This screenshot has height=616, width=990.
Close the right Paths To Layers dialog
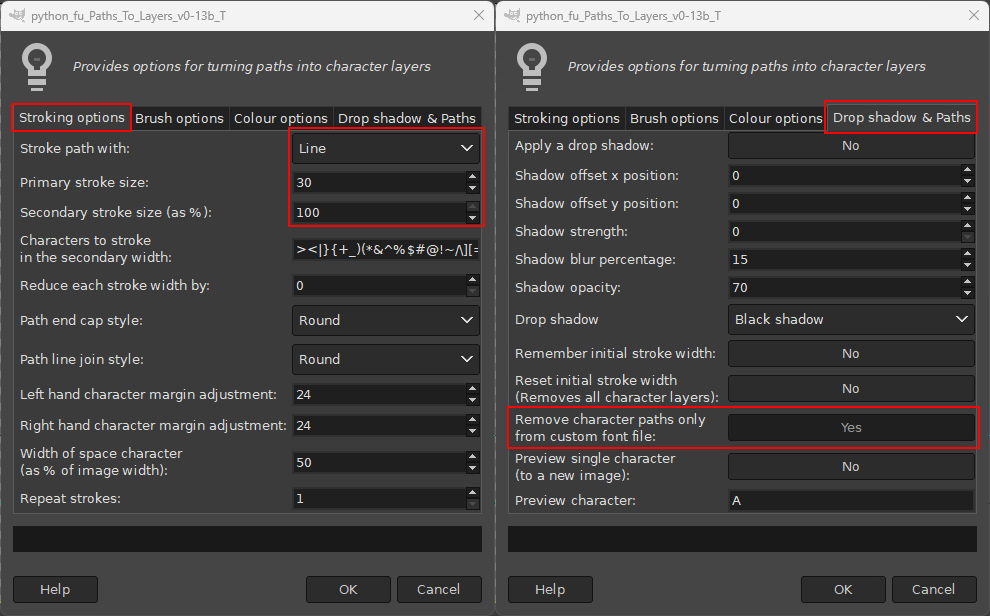974,15
